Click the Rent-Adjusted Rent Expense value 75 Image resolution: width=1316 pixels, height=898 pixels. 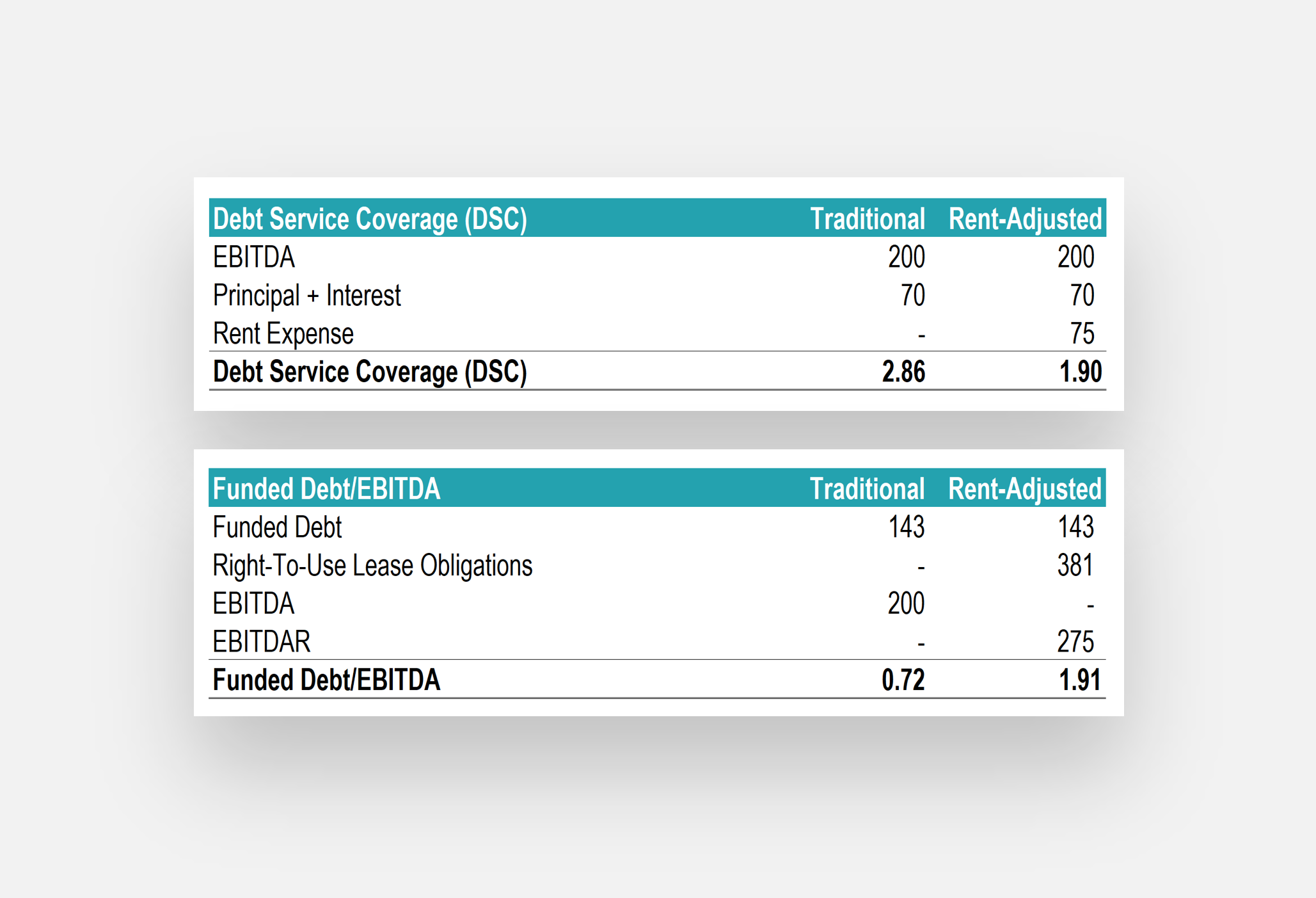click(x=1082, y=334)
